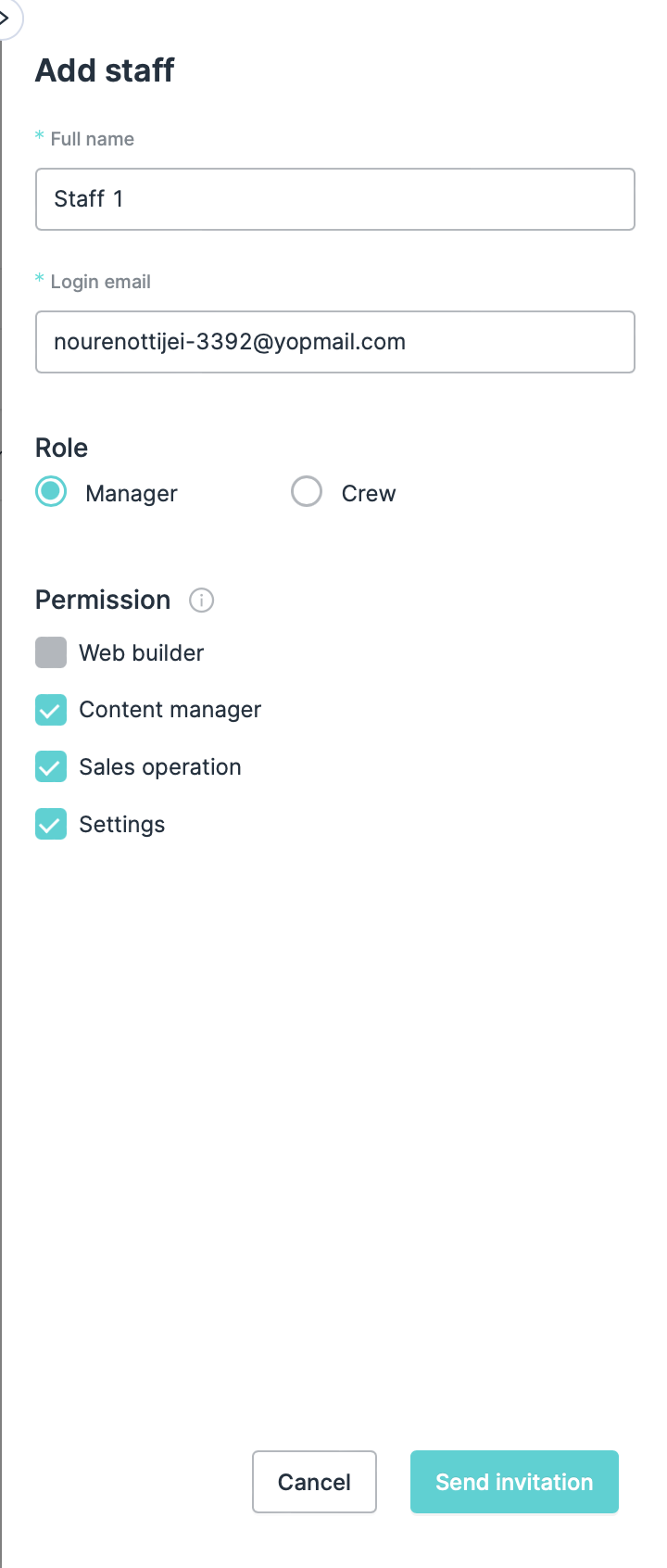667x1568 pixels.
Task: Click the "Content manager" label text
Action: tap(170, 710)
